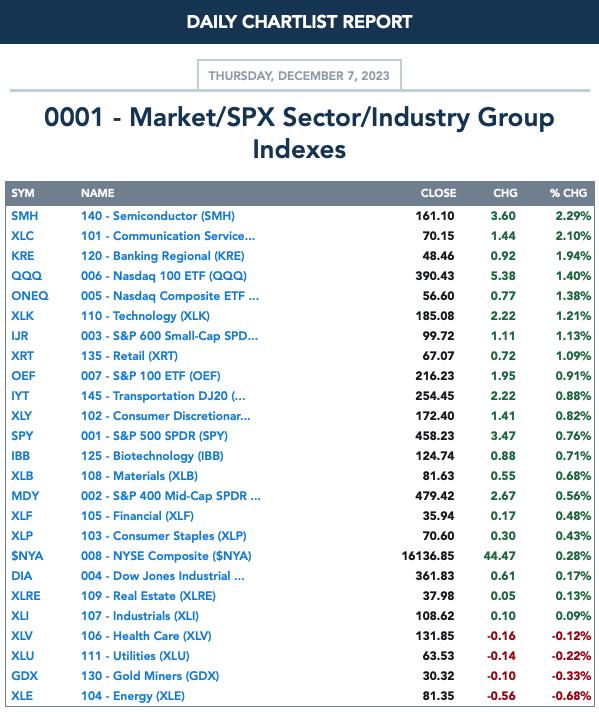Sort by the SYM column header

click(x=23, y=193)
